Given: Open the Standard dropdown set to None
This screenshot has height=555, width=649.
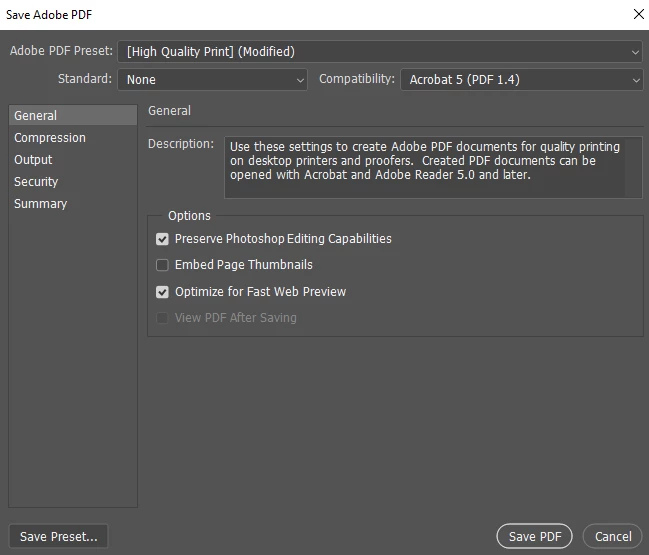Looking at the screenshot, I should point(212,79).
